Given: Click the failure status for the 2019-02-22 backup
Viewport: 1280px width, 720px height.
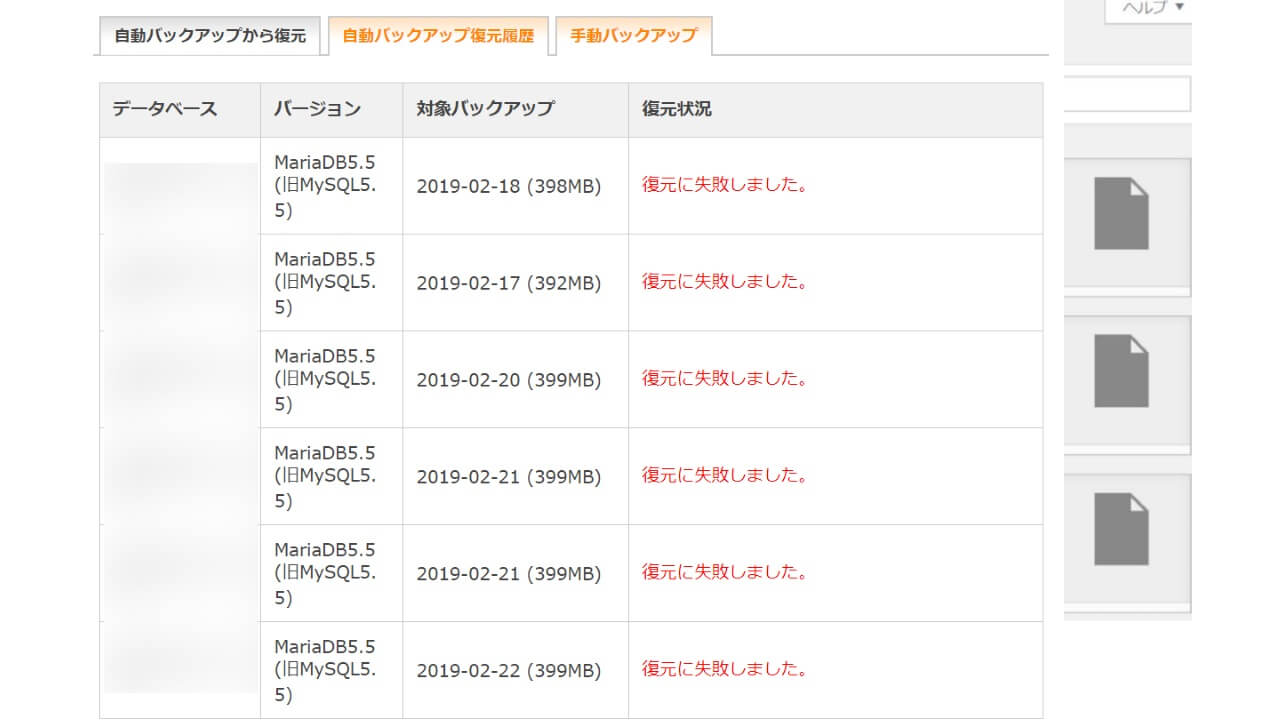Looking at the screenshot, I should pos(724,669).
